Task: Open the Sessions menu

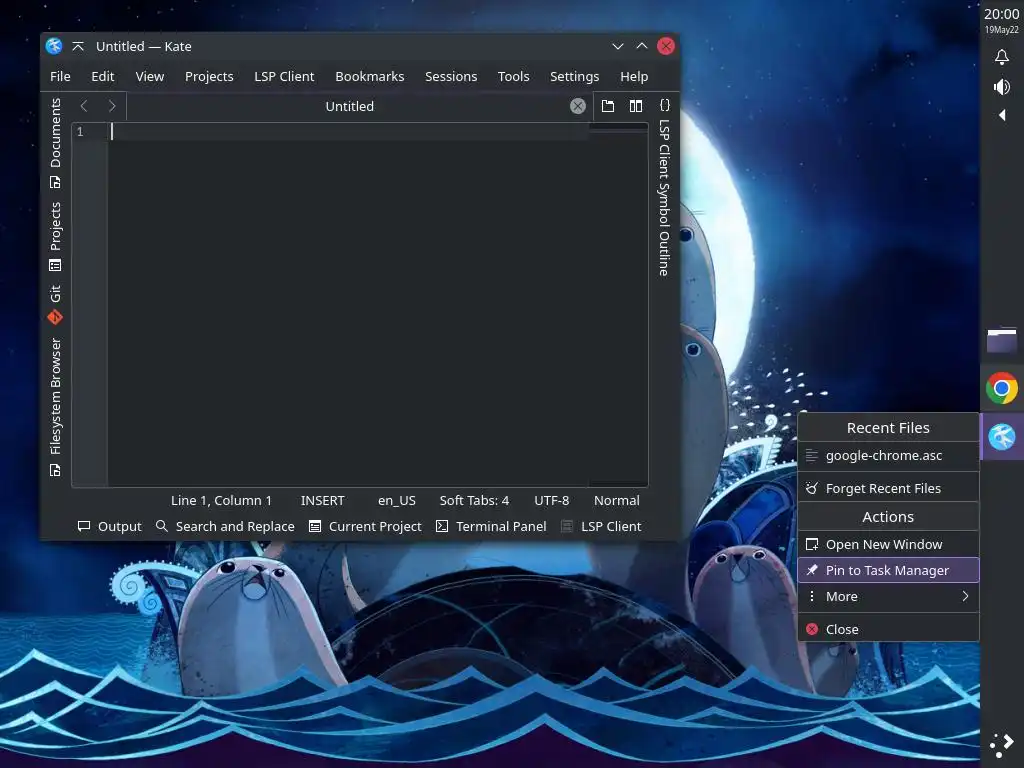Action: click(x=451, y=76)
